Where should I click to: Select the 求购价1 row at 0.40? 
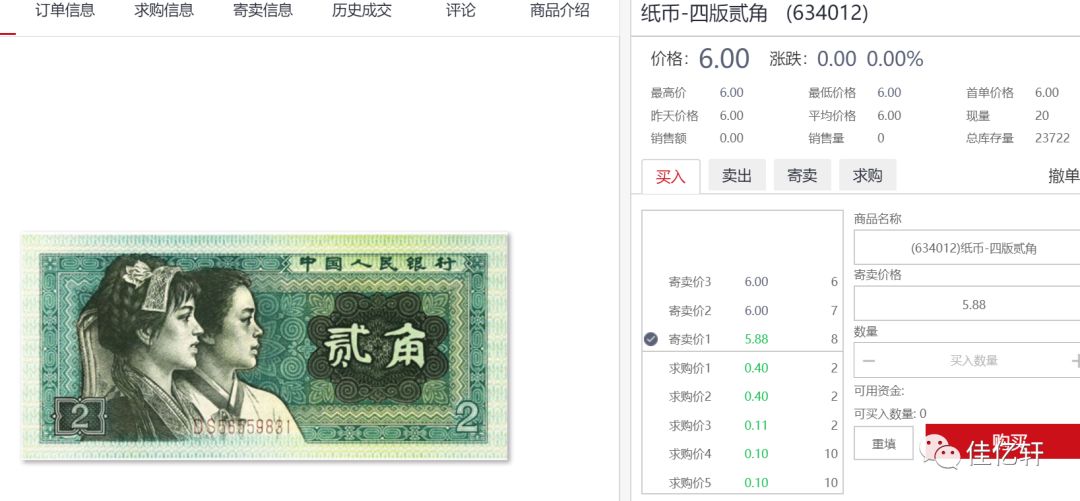742,368
